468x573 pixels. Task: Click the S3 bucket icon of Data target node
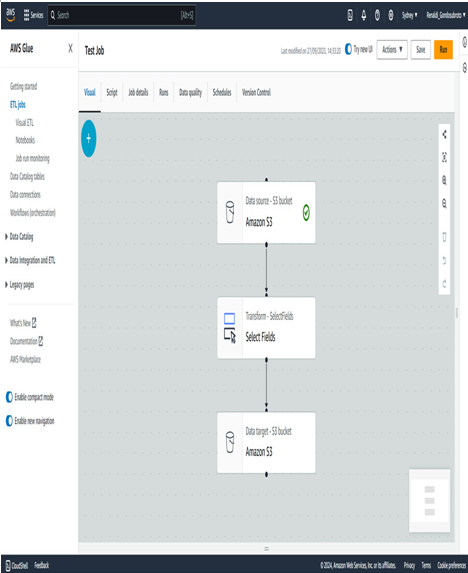[230, 442]
